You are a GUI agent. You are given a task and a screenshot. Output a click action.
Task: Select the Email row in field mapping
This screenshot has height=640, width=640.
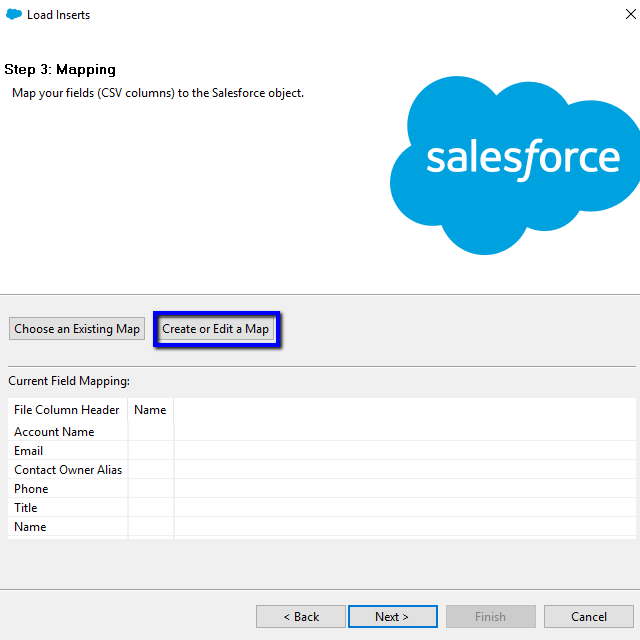click(29, 451)
